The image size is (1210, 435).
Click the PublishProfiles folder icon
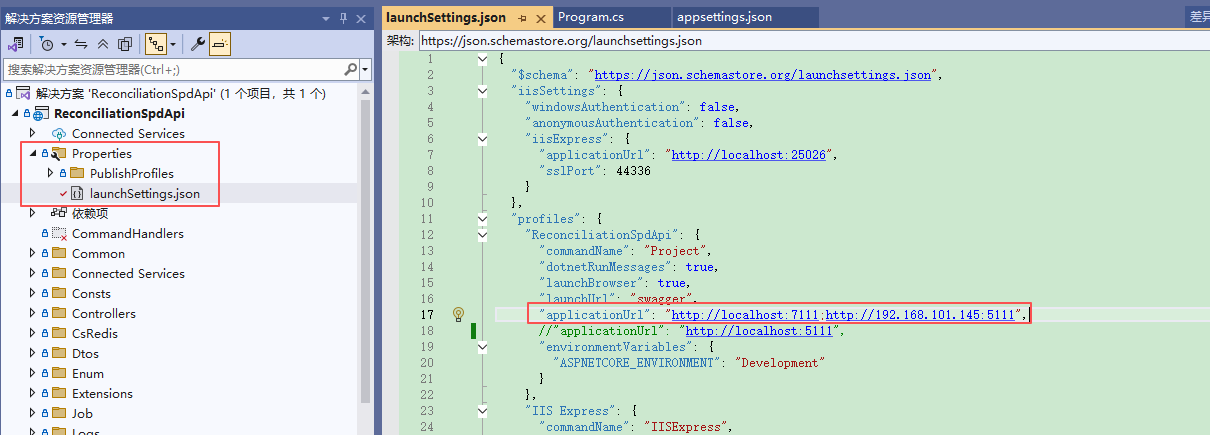[x=77, y=174]
